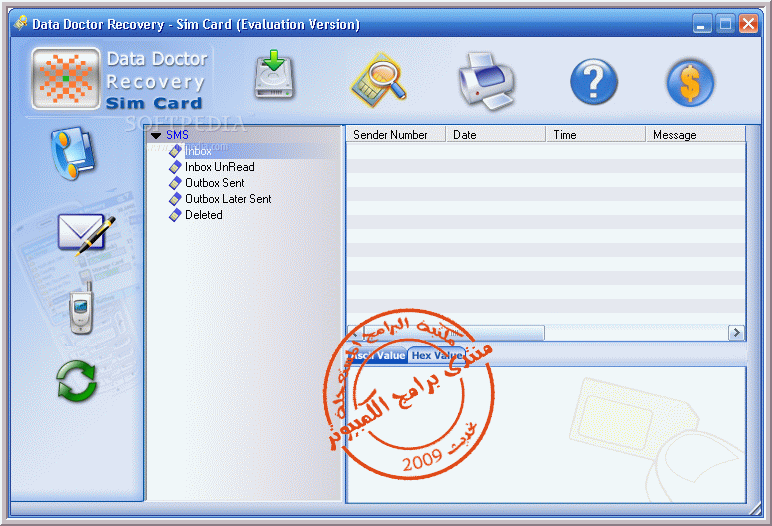The image size is (772, 526).
Task: Click the green refresh arrows icon
Action: coord(76,381)
